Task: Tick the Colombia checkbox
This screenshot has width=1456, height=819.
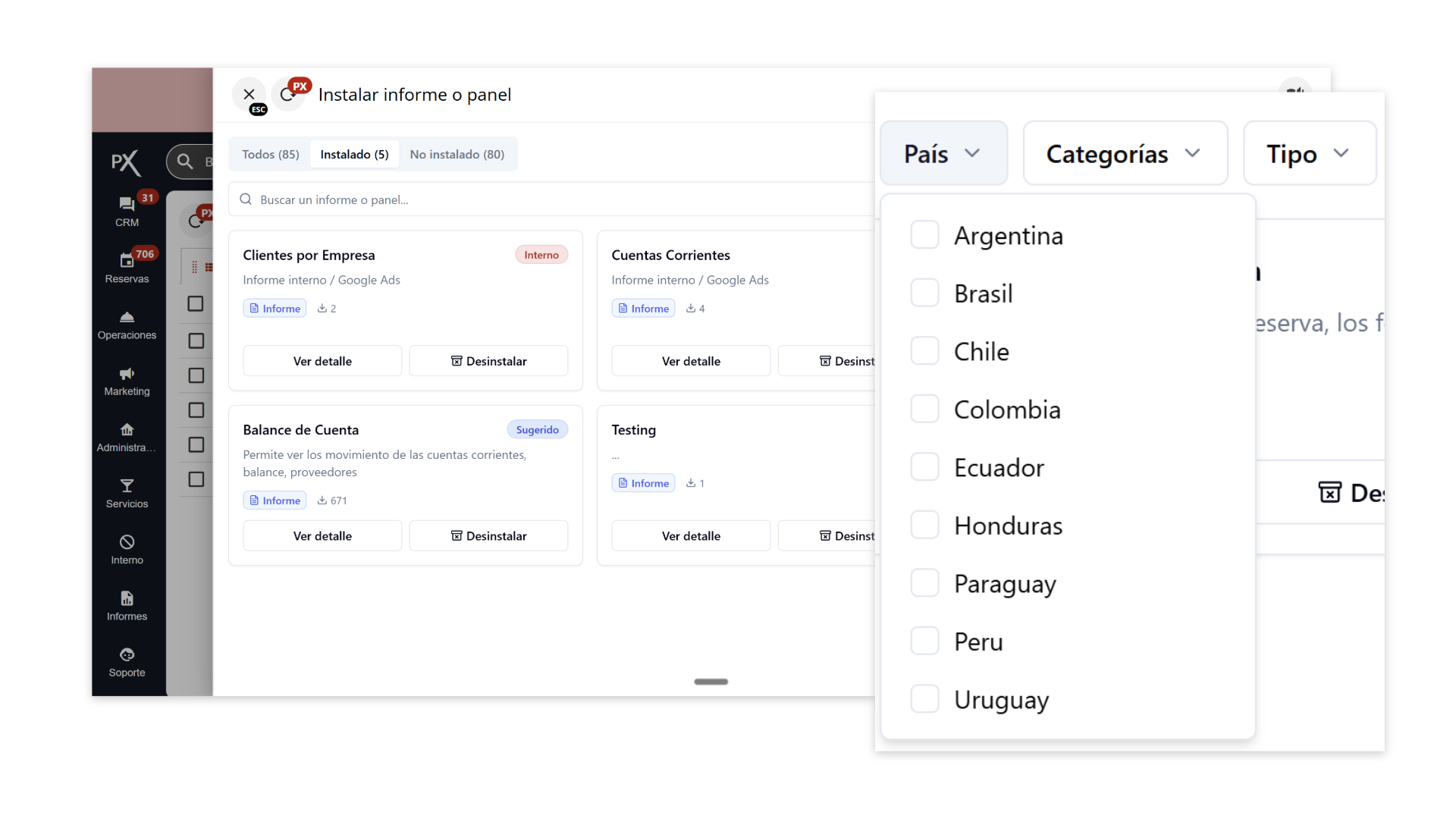Action: pyautogui.click(x=924, y=409)
